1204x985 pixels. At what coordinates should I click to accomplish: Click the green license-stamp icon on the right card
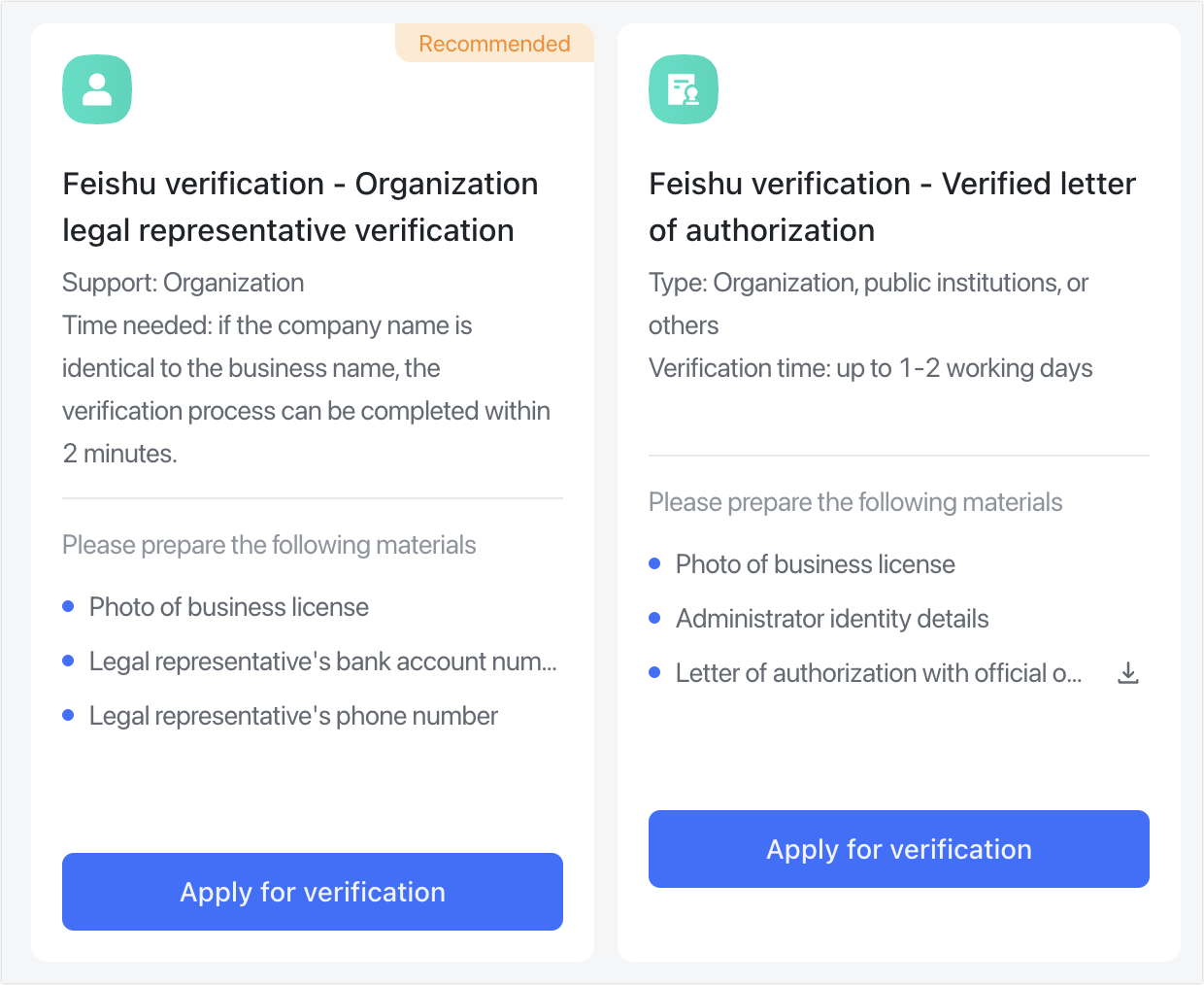pos(683,88)
